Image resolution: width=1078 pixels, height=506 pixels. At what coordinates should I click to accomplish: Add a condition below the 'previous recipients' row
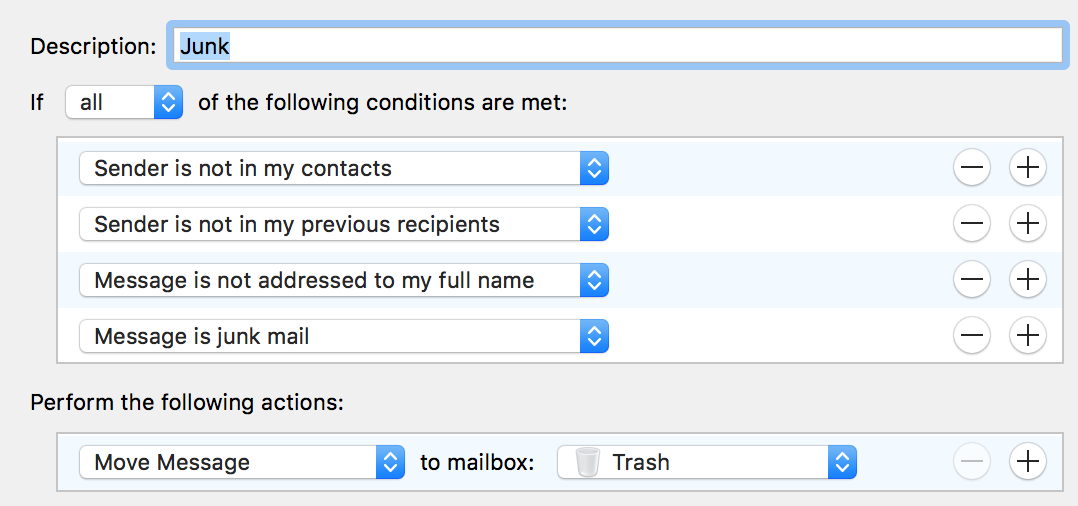tap(1027, 225)
